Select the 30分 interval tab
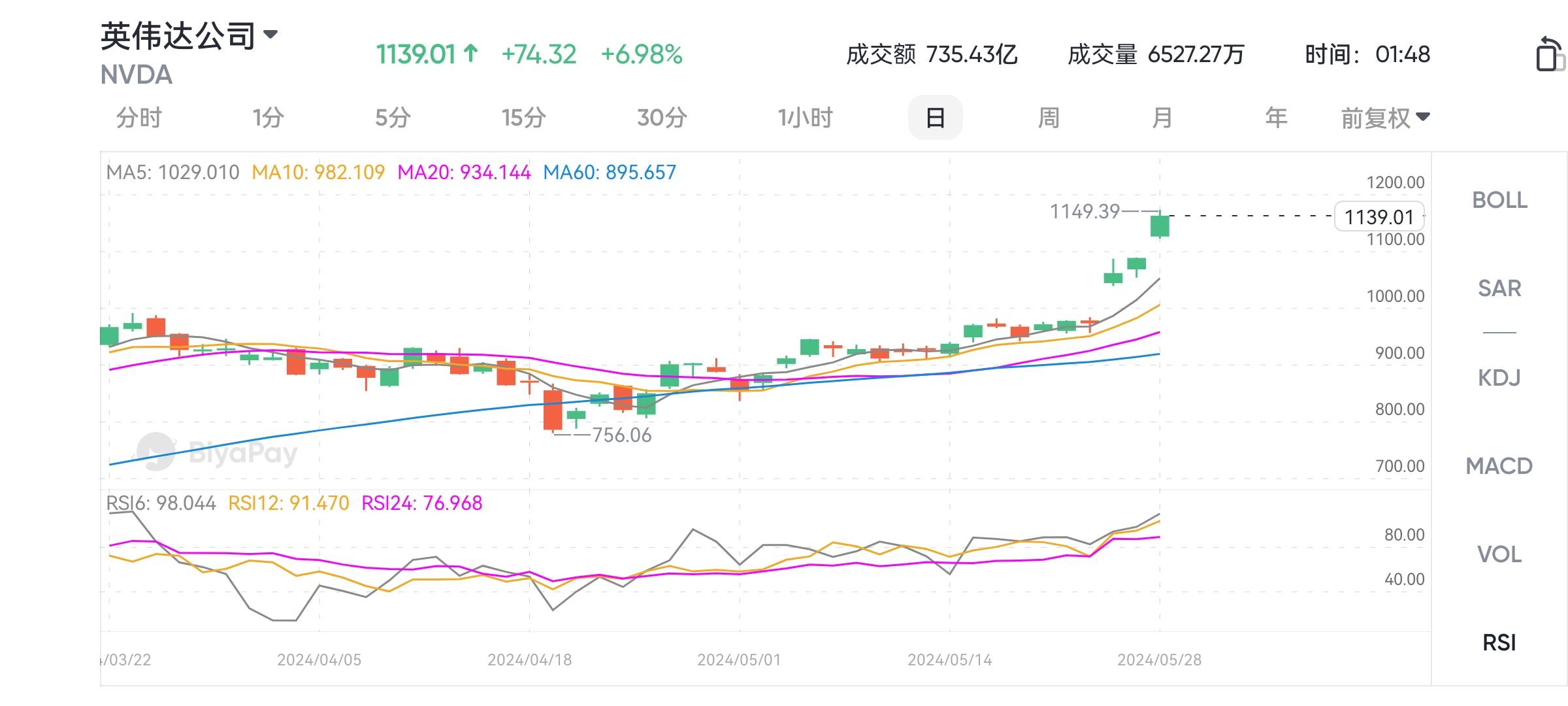This screenshot has width=1568, height=706. [662, 118]
